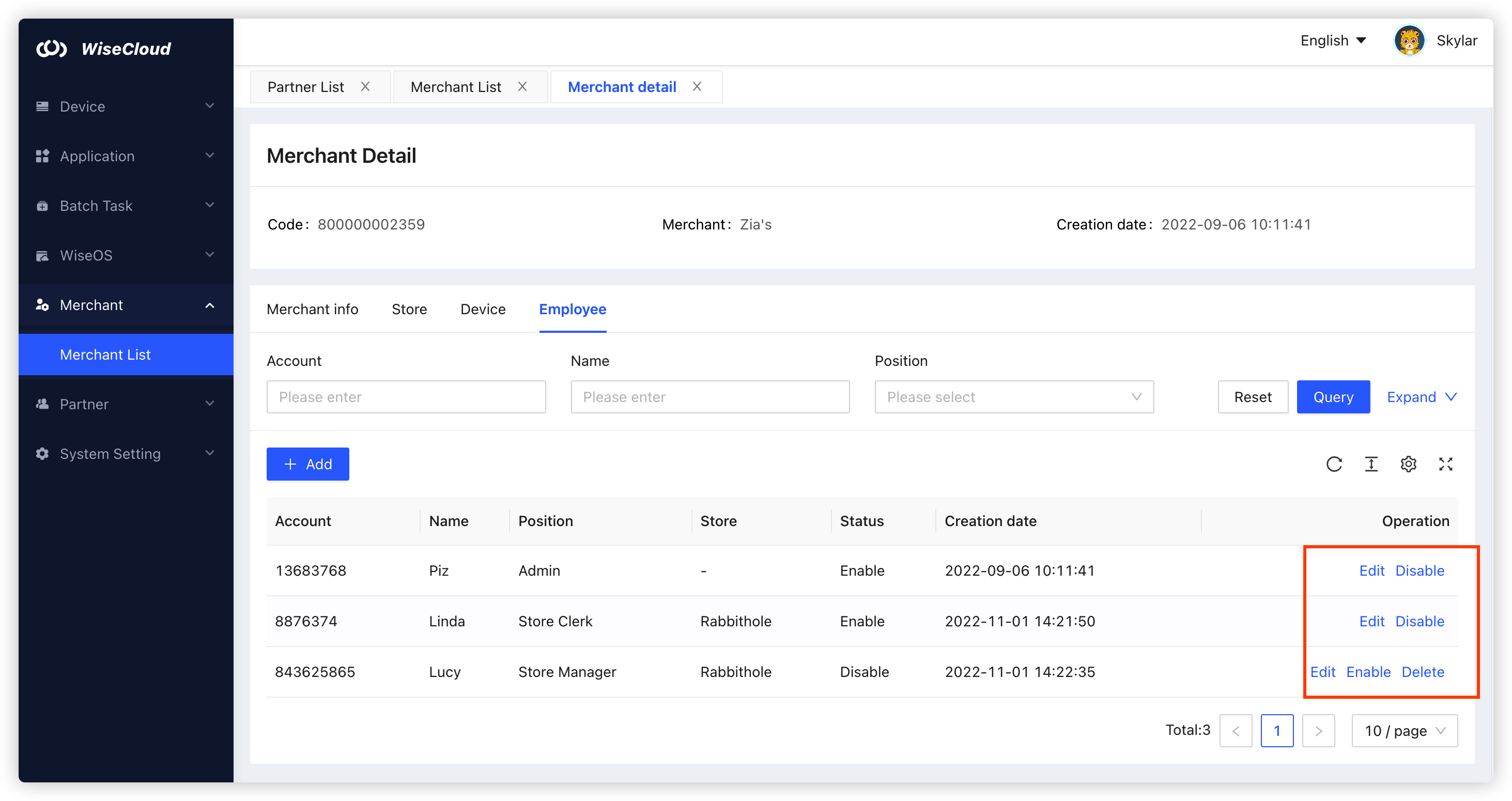Close the Partner List tab
Image resolution: width=1512 pixels, height=801 pixels.
365,87
